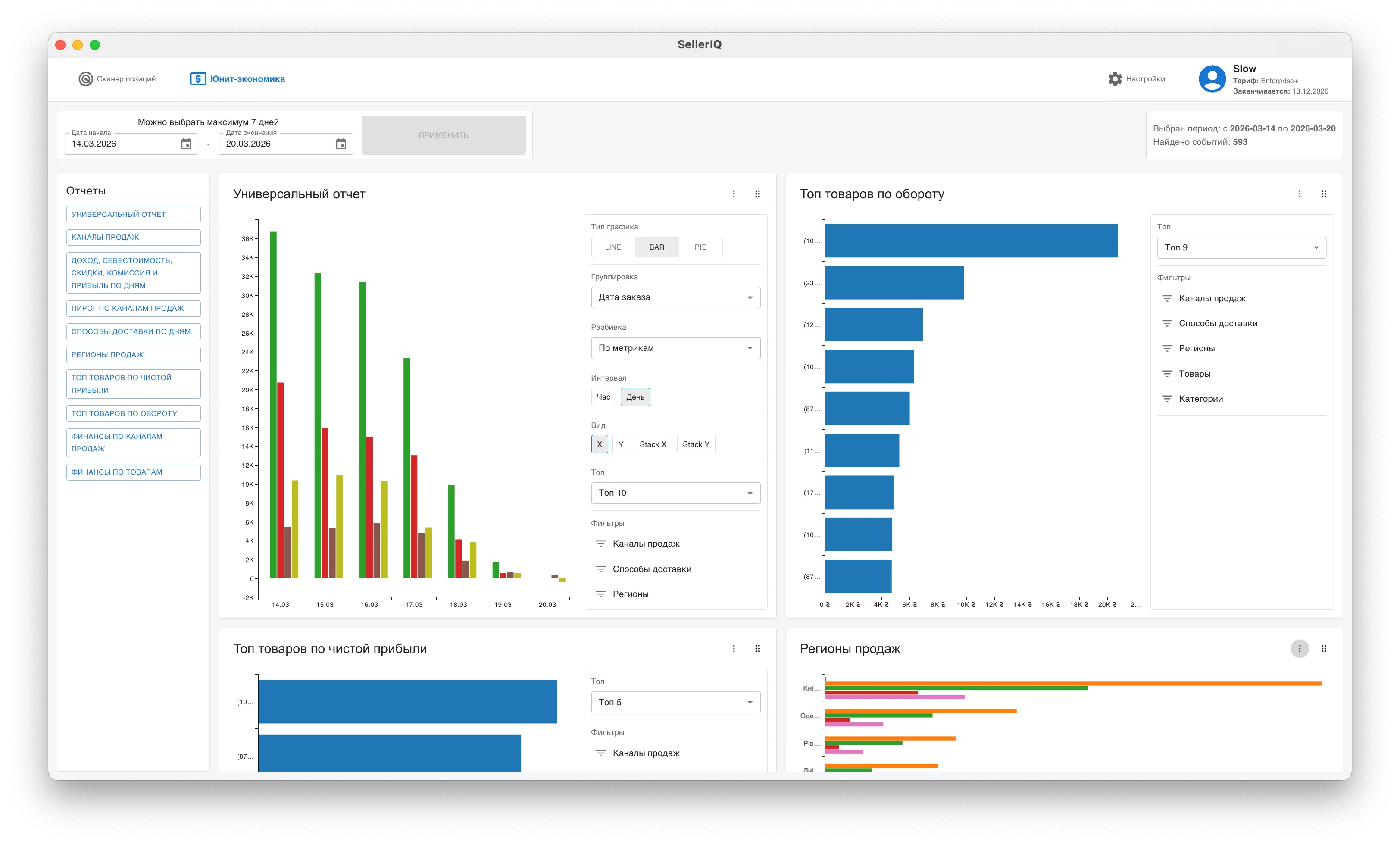Select LINE chart type

pos(612,247)
